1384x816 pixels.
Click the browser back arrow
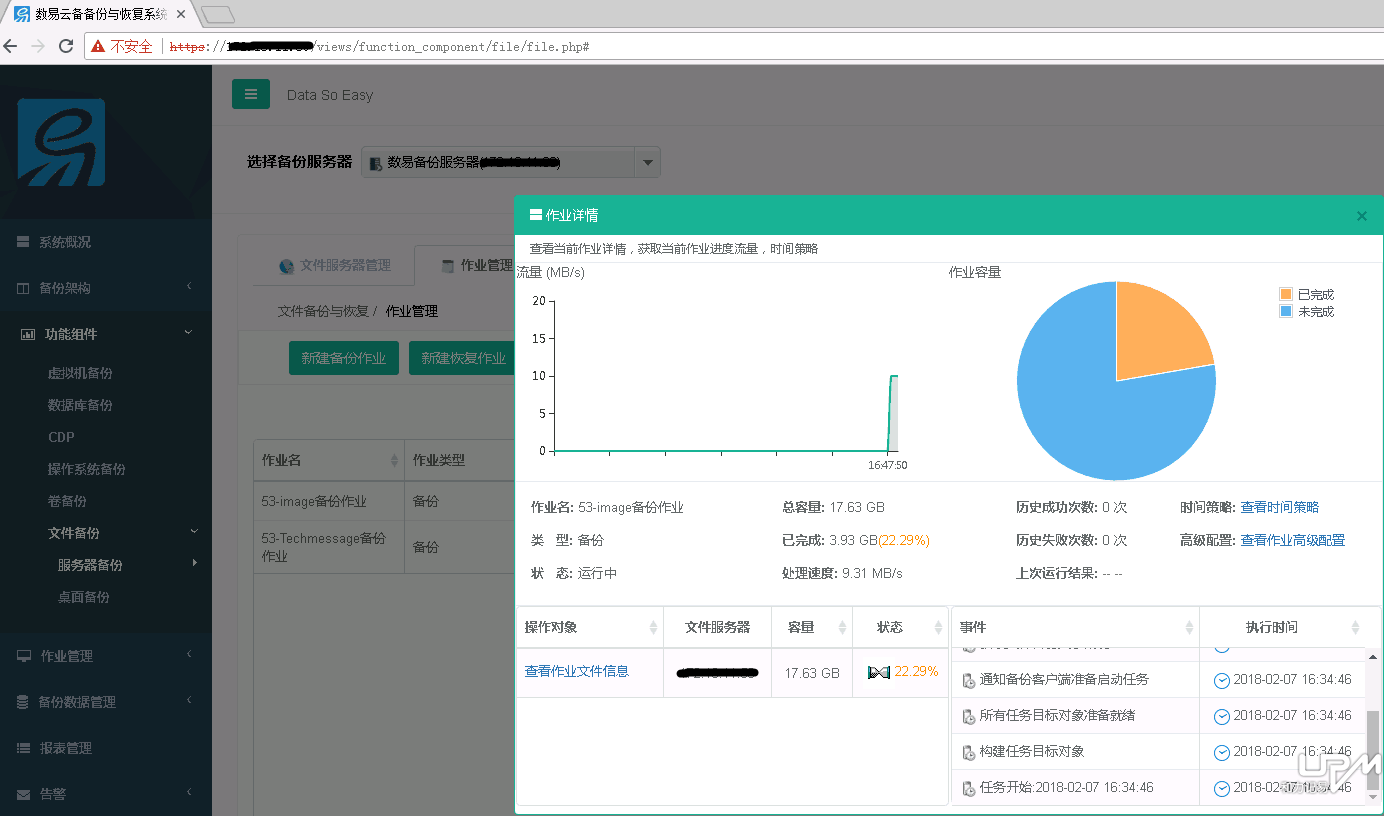[11, 46]
